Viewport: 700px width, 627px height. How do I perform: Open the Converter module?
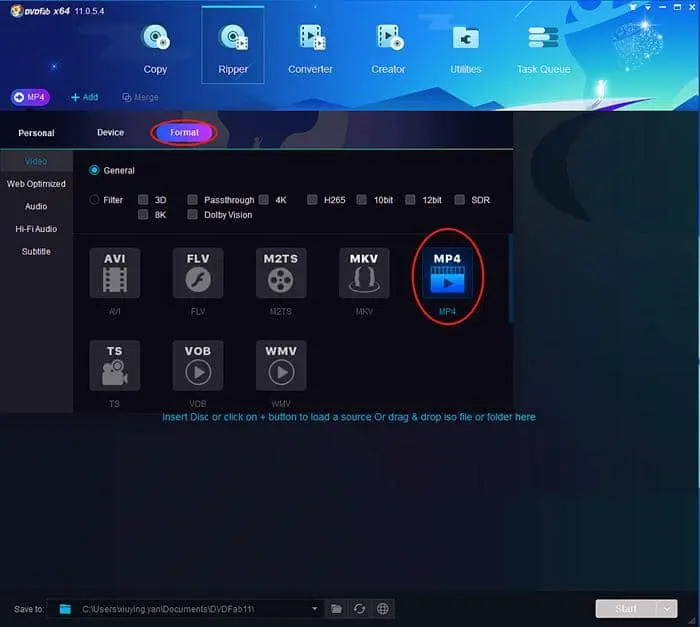(x=310, y=49)
